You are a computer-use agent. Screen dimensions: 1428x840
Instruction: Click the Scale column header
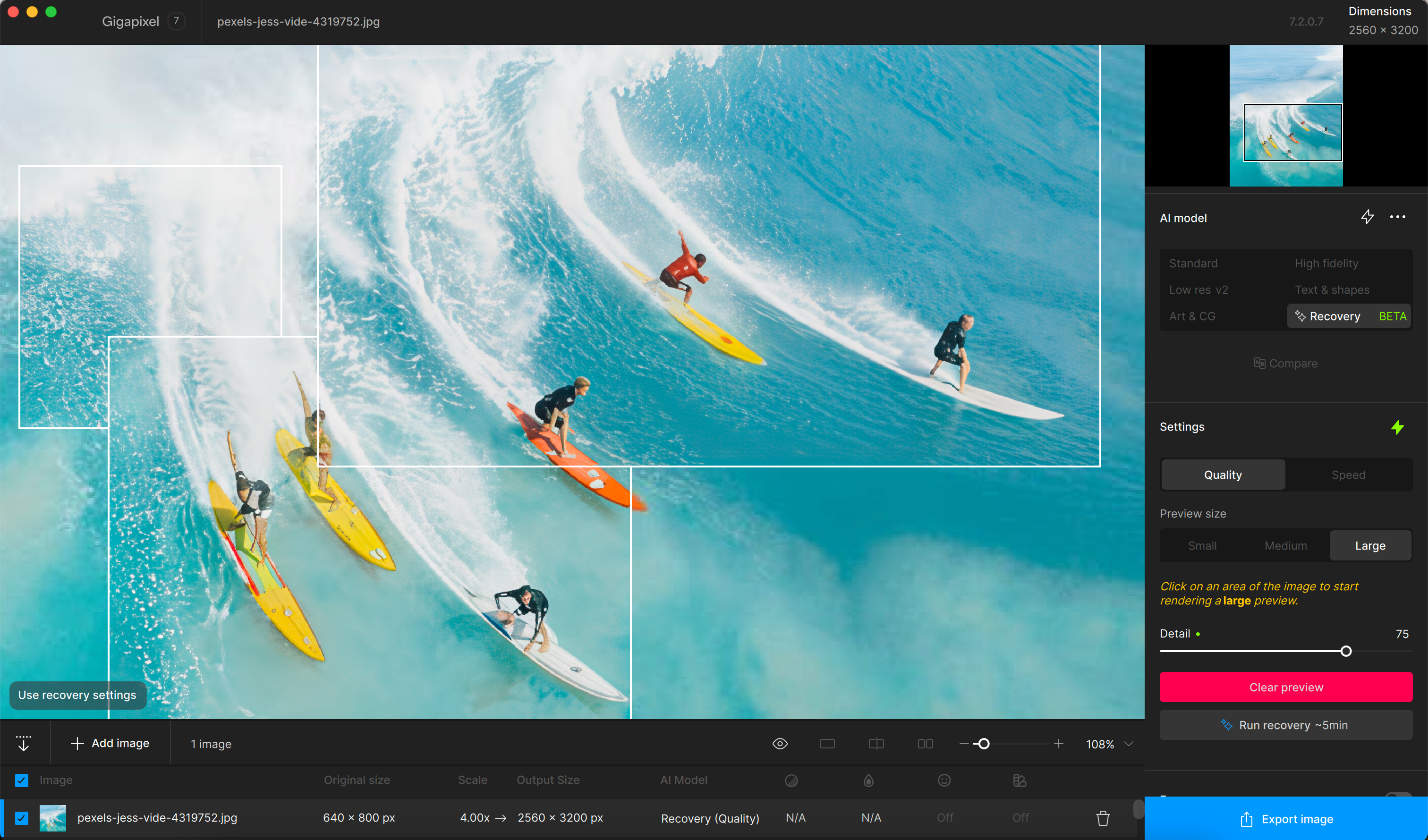473,780
